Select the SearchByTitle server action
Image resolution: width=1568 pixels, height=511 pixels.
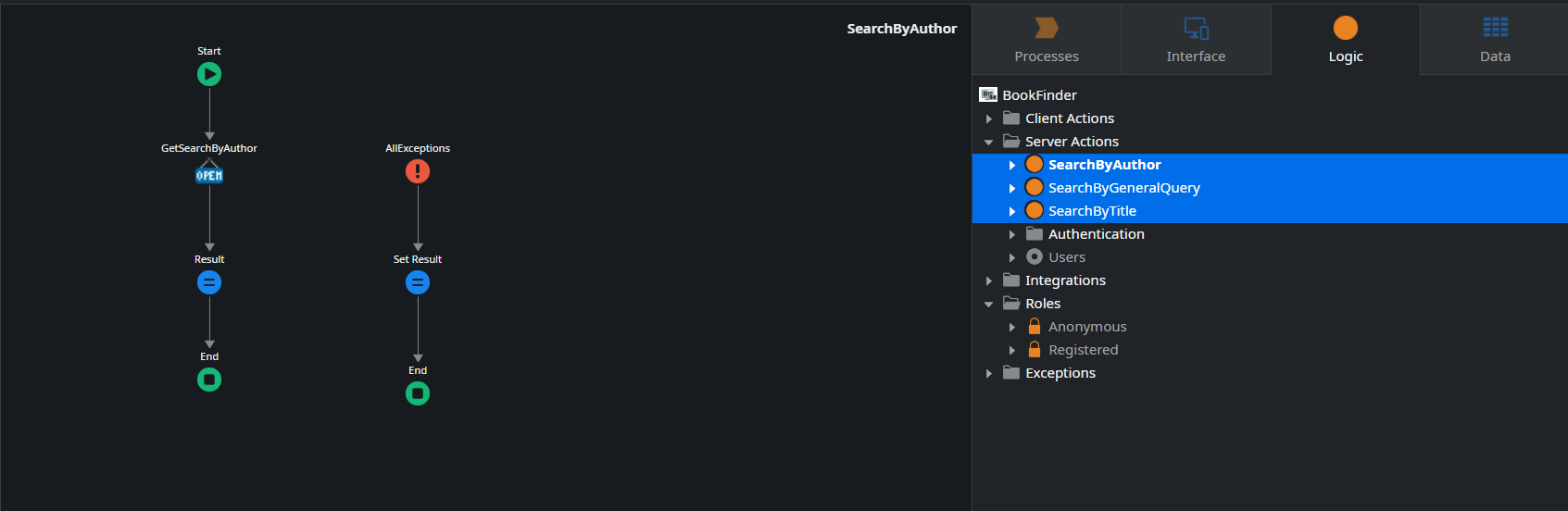(1092, 211)
